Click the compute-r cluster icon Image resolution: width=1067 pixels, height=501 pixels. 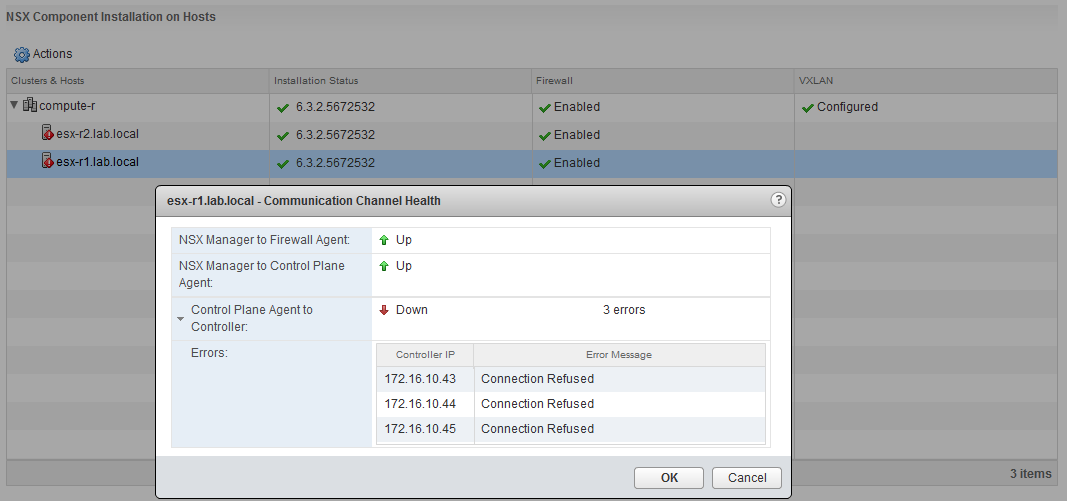point(29,106)
